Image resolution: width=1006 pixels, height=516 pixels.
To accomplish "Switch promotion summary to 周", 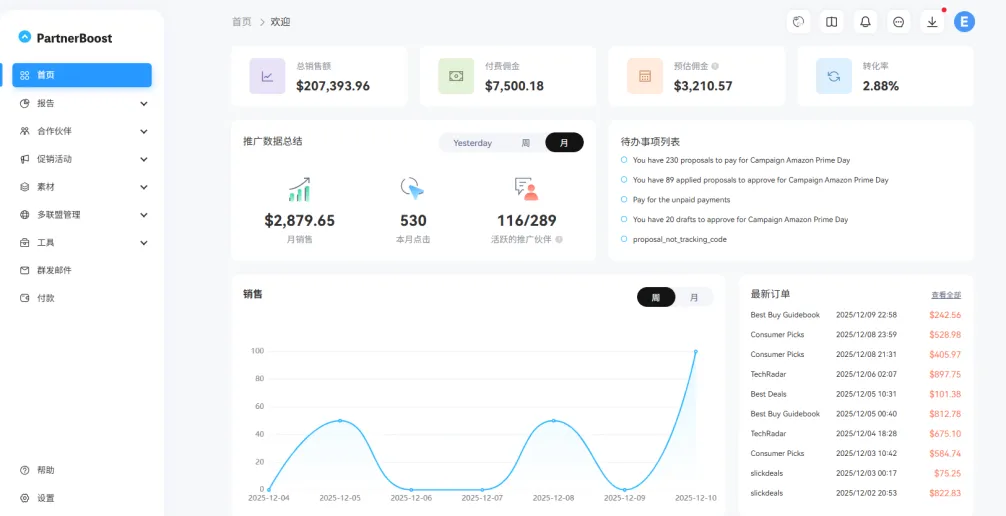I will (x=525, y=143).
